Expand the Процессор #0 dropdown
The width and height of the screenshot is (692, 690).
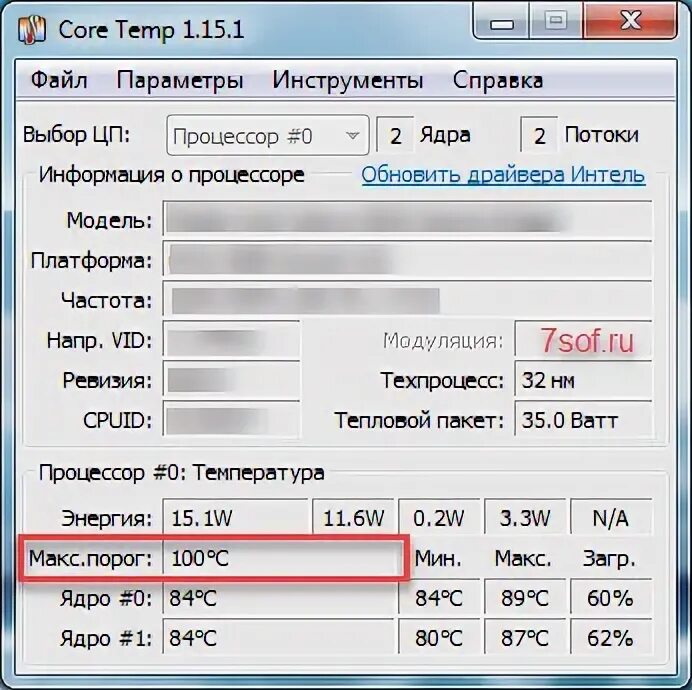pyautogui.click(x=268, y=136)
